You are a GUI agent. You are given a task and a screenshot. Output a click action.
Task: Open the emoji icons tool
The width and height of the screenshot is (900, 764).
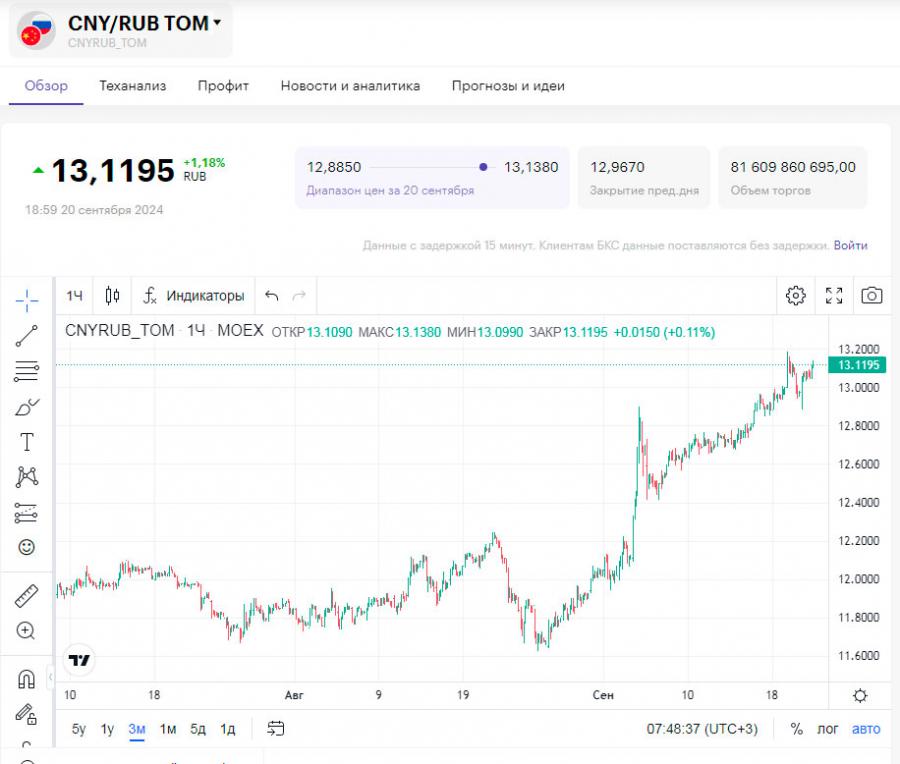click(27, 547)
